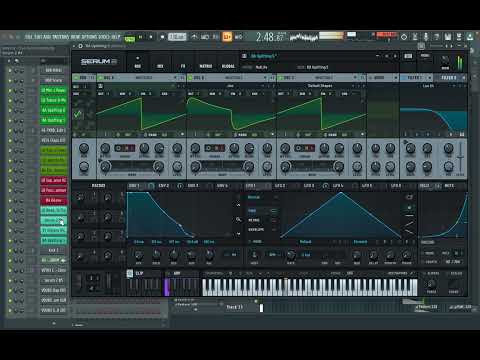Open the LFO Normal mode dropdown
The height and width of the screenshot is (360, 480).
(x=263, y=197)
